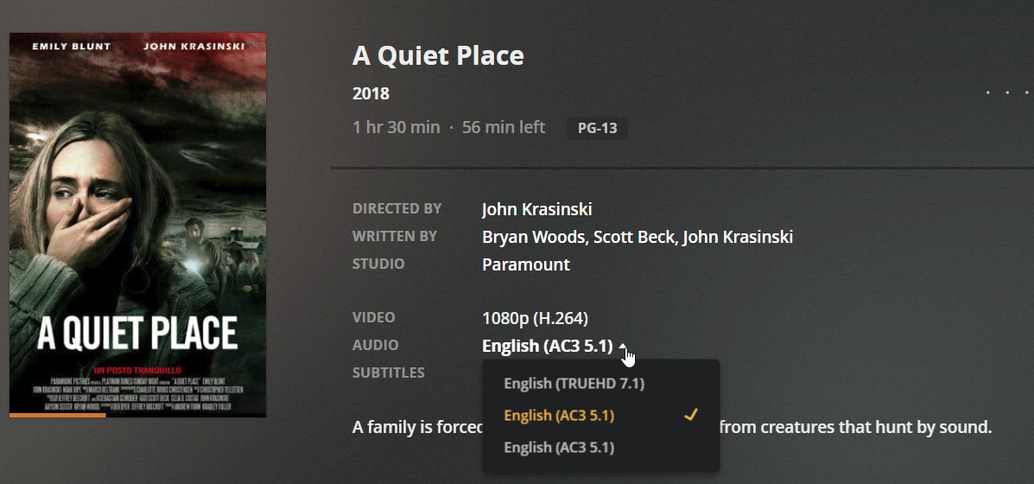Click the orange watch progress bar under poster
The width and height of the screenshot is (1034, 484).
[x=58, y=415]
